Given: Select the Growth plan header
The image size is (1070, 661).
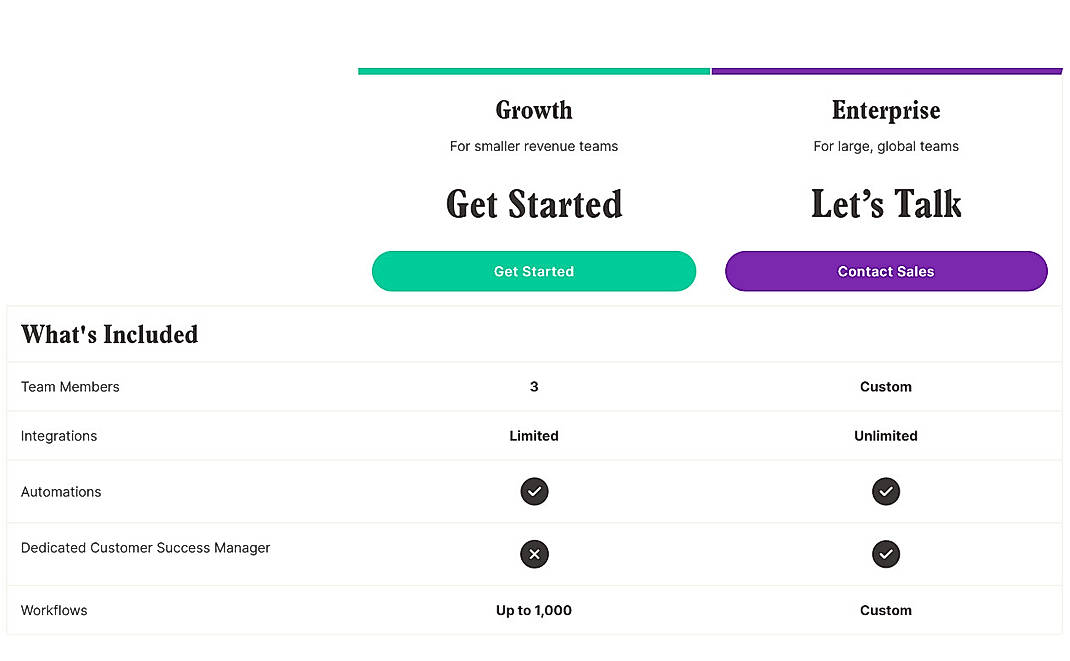Looking at the screenshot, I should (x=534, y=110).
